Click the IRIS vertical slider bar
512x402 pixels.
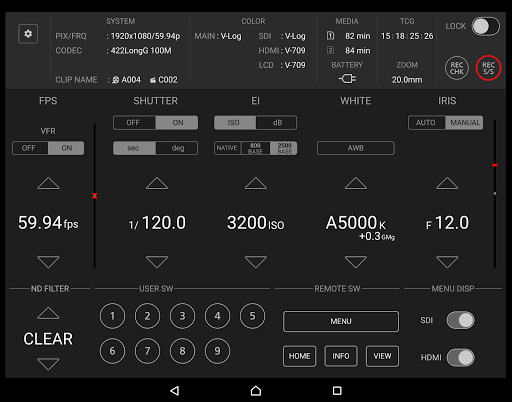pos(495,193)
